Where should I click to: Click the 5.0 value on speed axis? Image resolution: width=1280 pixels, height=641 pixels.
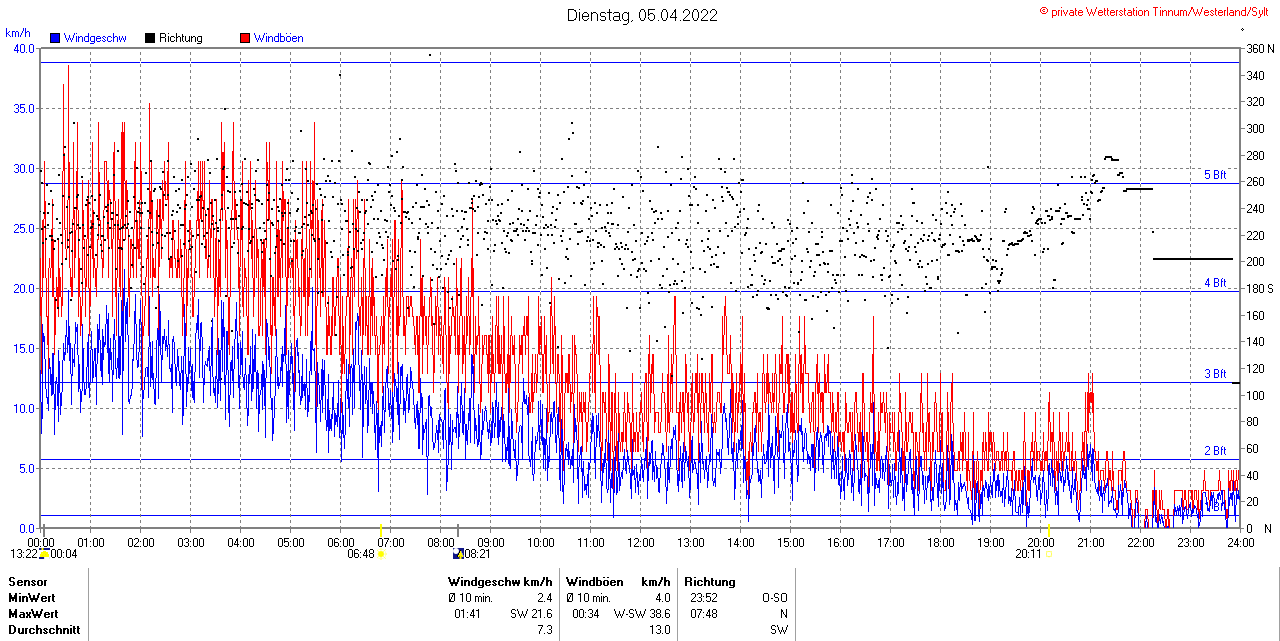click(x=26, y=468)
